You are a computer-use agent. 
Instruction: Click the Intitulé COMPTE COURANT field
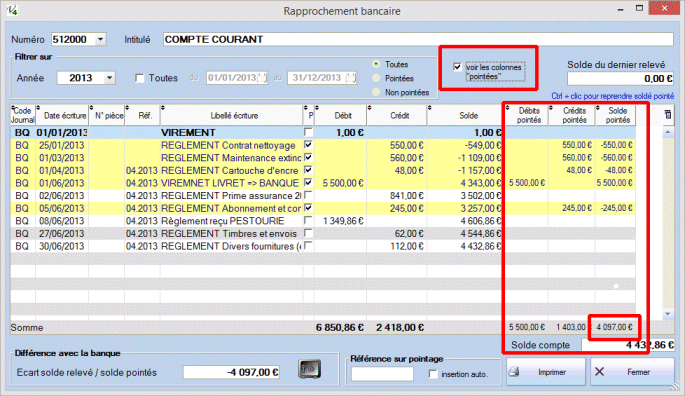tap(418, 39)
